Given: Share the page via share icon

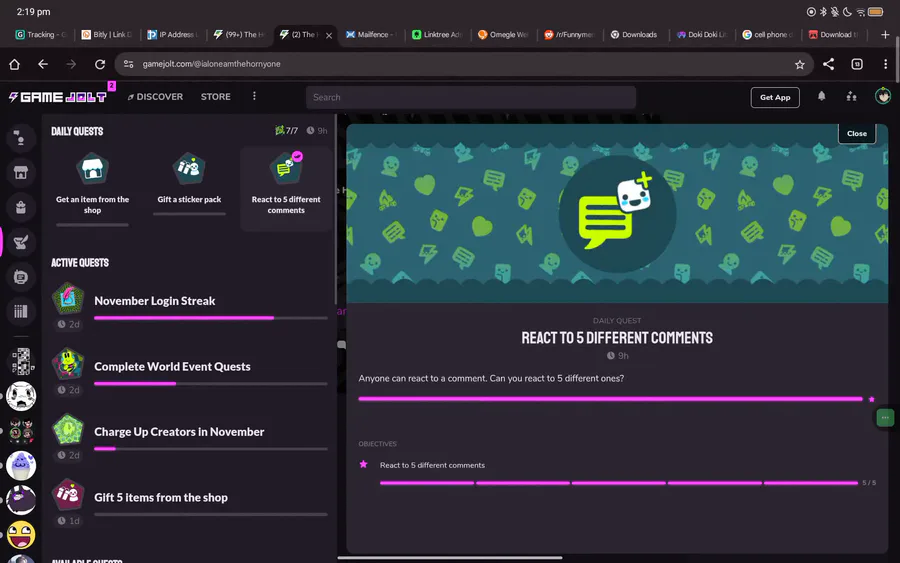Looking at the screenshot, I should tap(828, 64).
